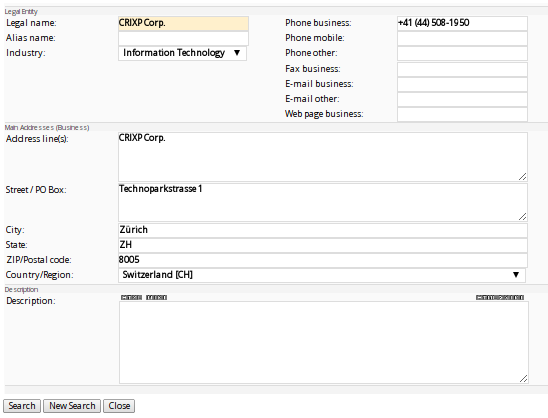Click the second small toggle above Description box
548x418 pixels.
tap(156, 297)
